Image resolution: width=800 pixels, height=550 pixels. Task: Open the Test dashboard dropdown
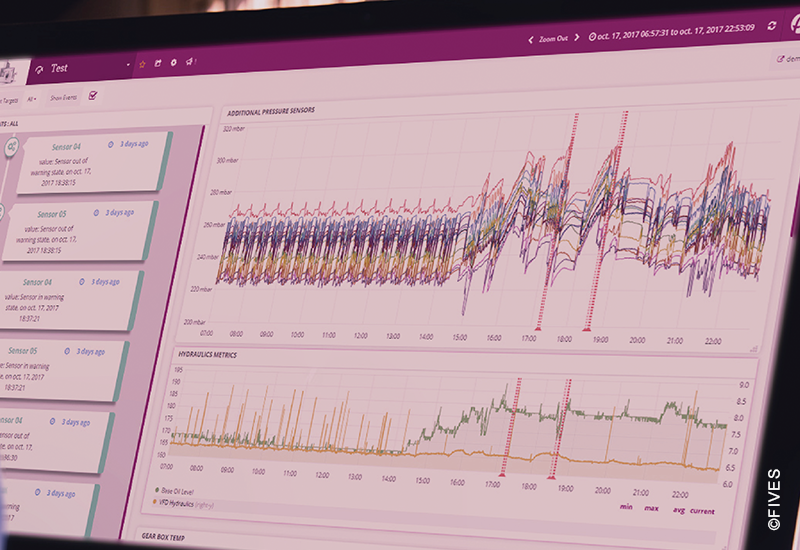[x=128, y=65]
